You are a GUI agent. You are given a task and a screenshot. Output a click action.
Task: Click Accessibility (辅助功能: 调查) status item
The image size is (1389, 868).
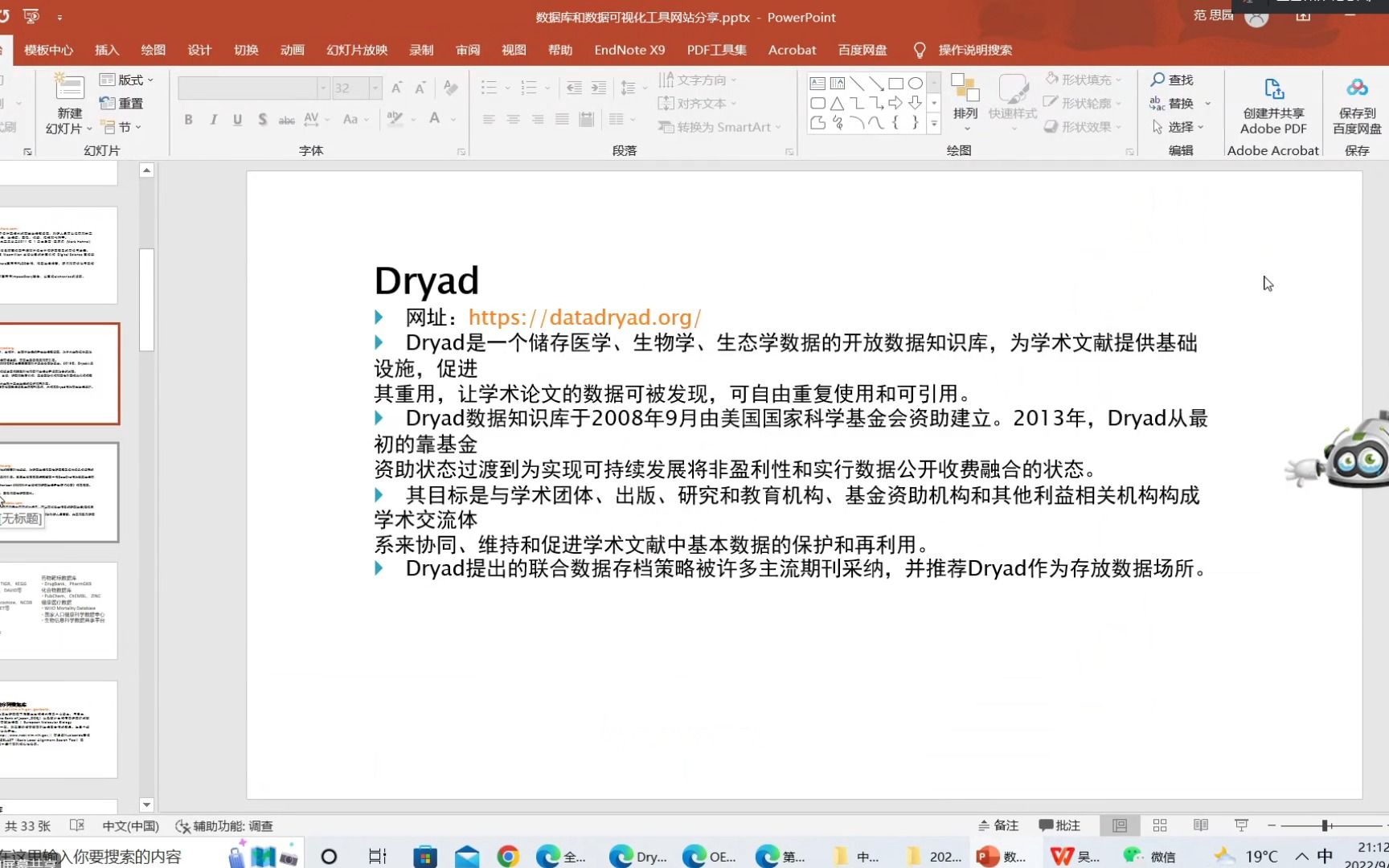point(224,825)
